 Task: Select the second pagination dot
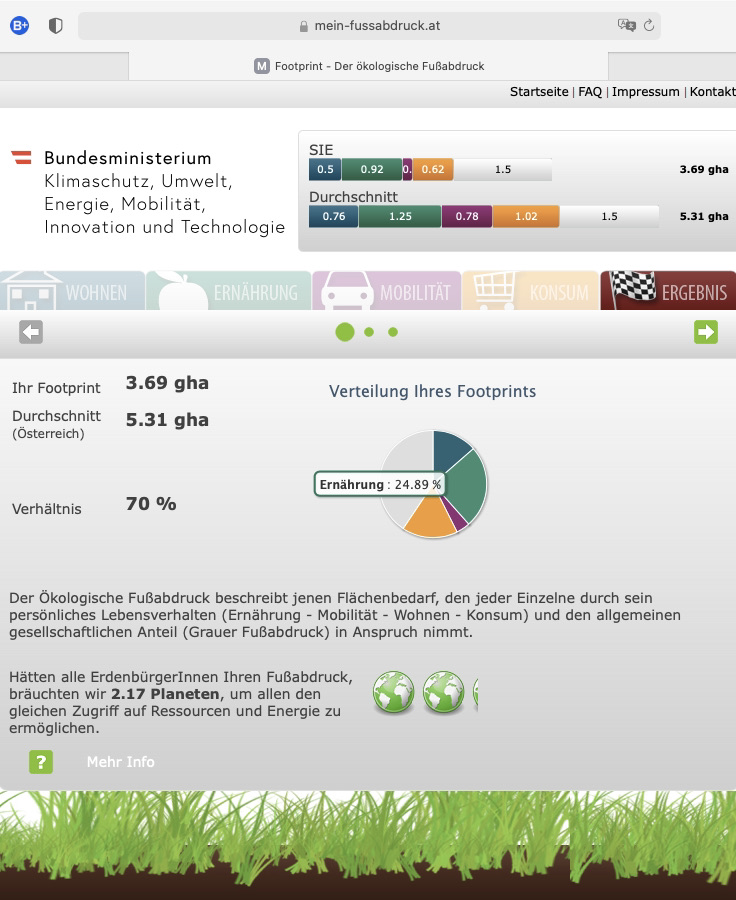pos(369,332)
